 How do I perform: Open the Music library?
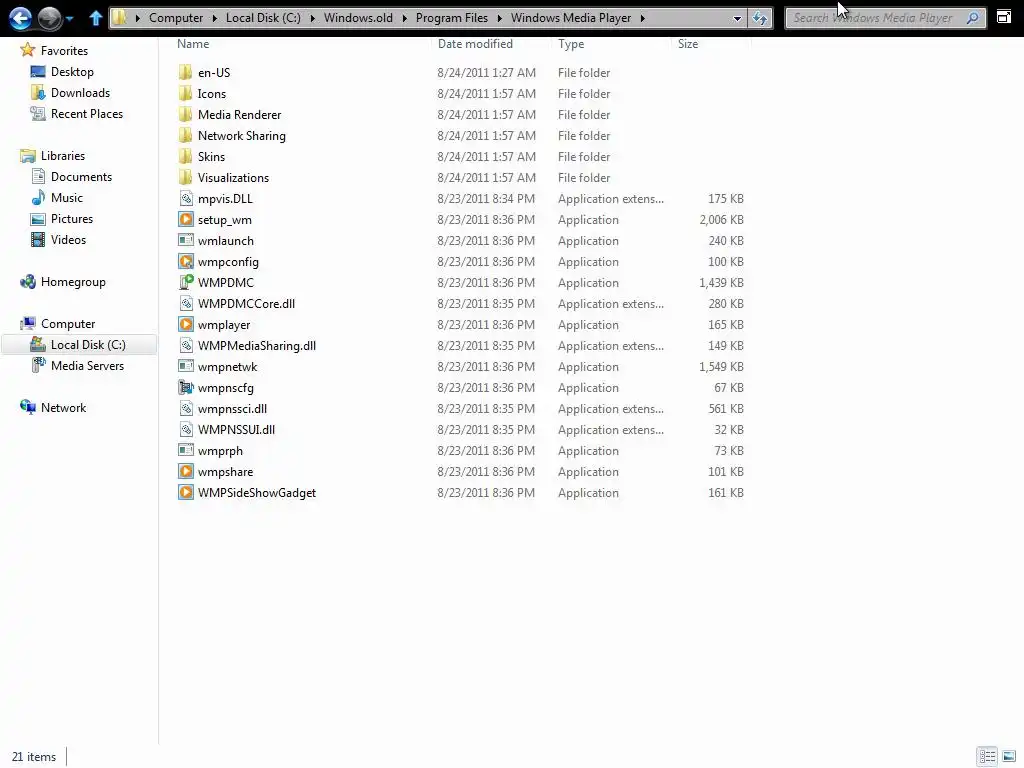(67, 198)
